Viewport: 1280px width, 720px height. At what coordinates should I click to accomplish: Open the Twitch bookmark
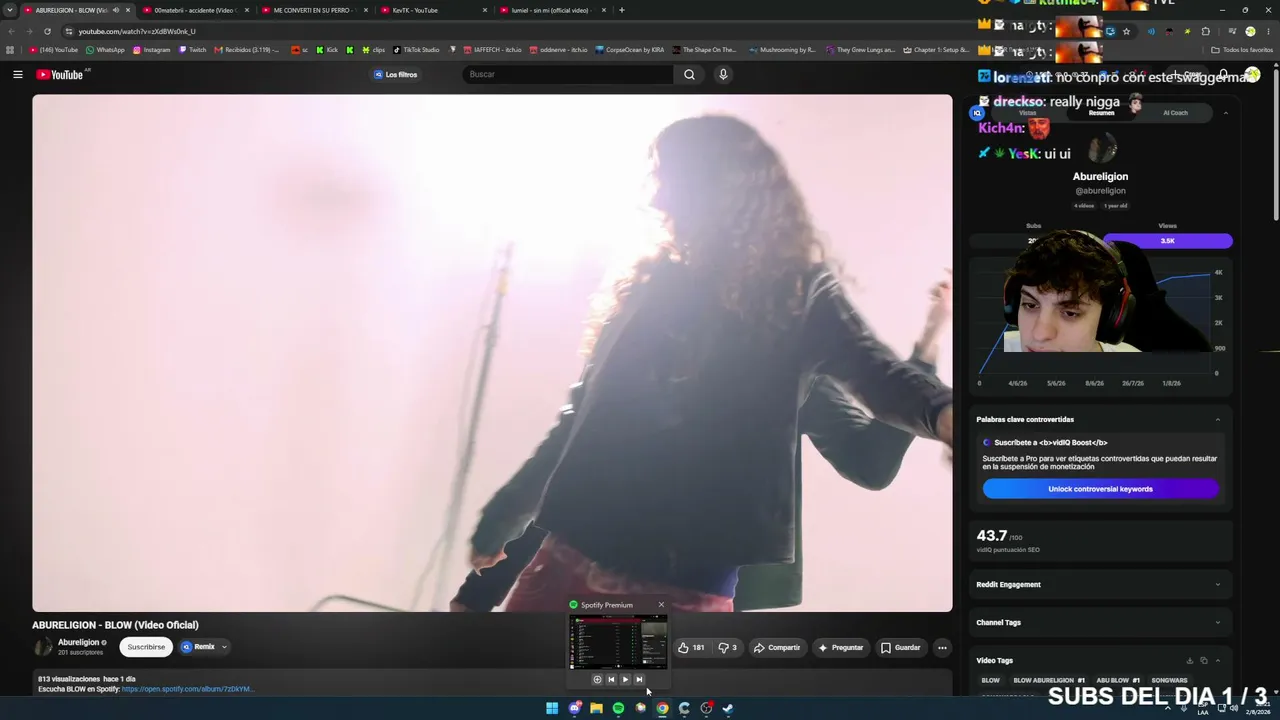tap(193, 50)
